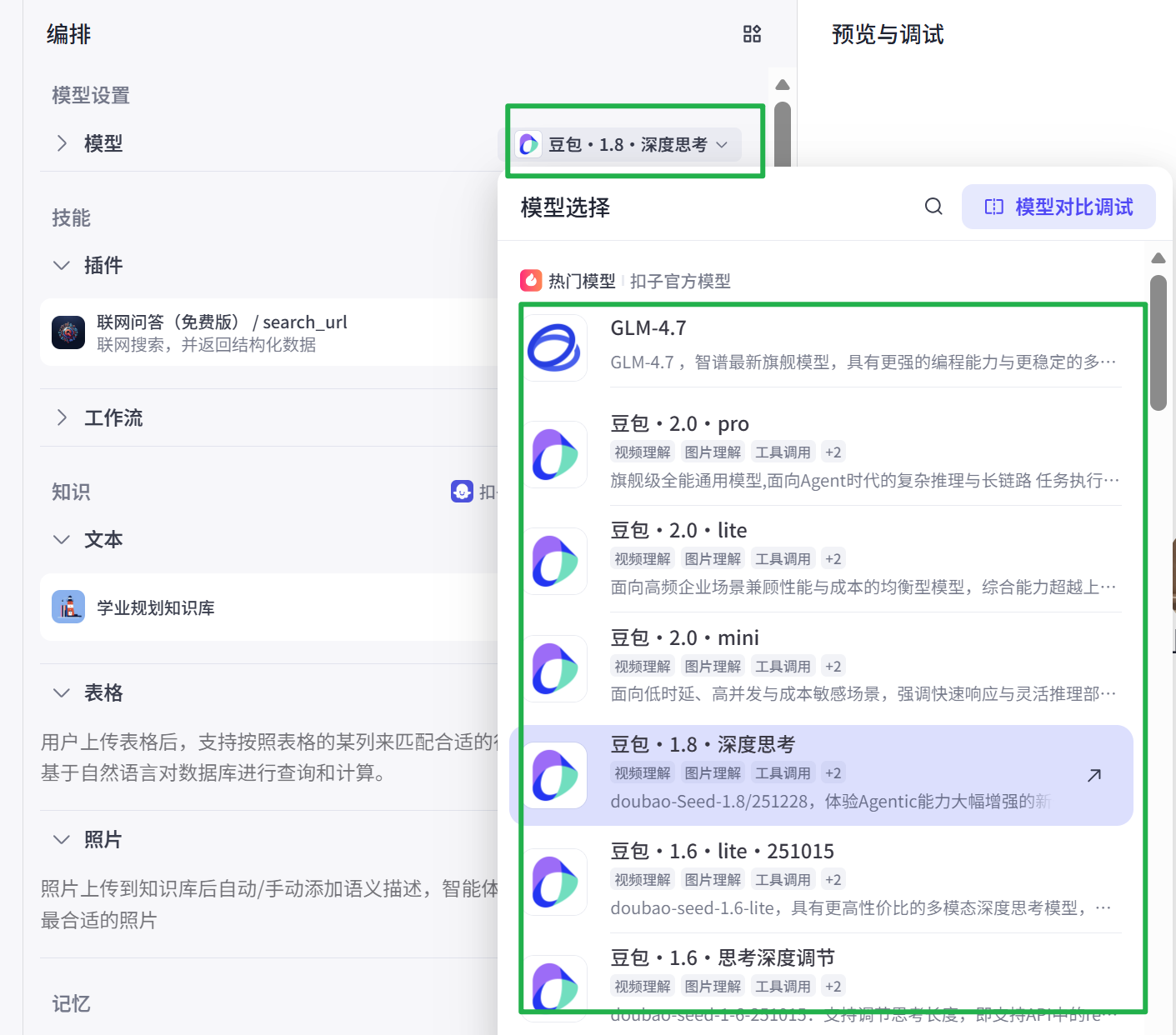Click the 学业规划知识库 knowledge base icon
This screenshot has height=1035, width=1176.
pos(68,607)
